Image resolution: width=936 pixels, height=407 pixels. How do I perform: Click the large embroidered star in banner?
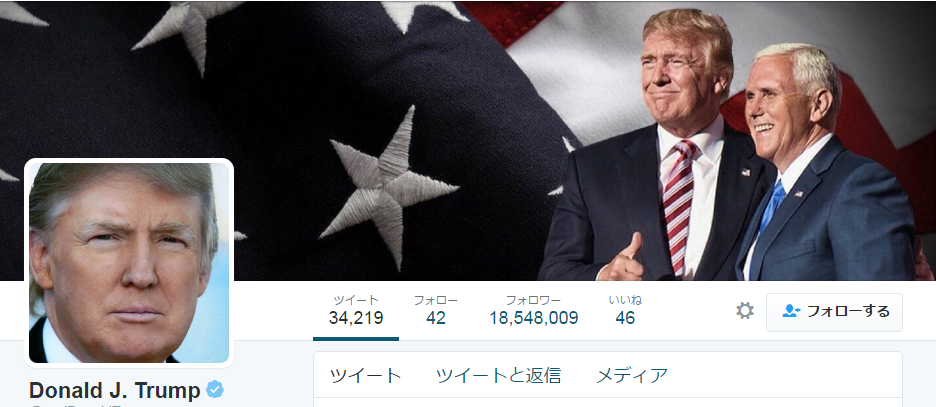coord(388,185)
